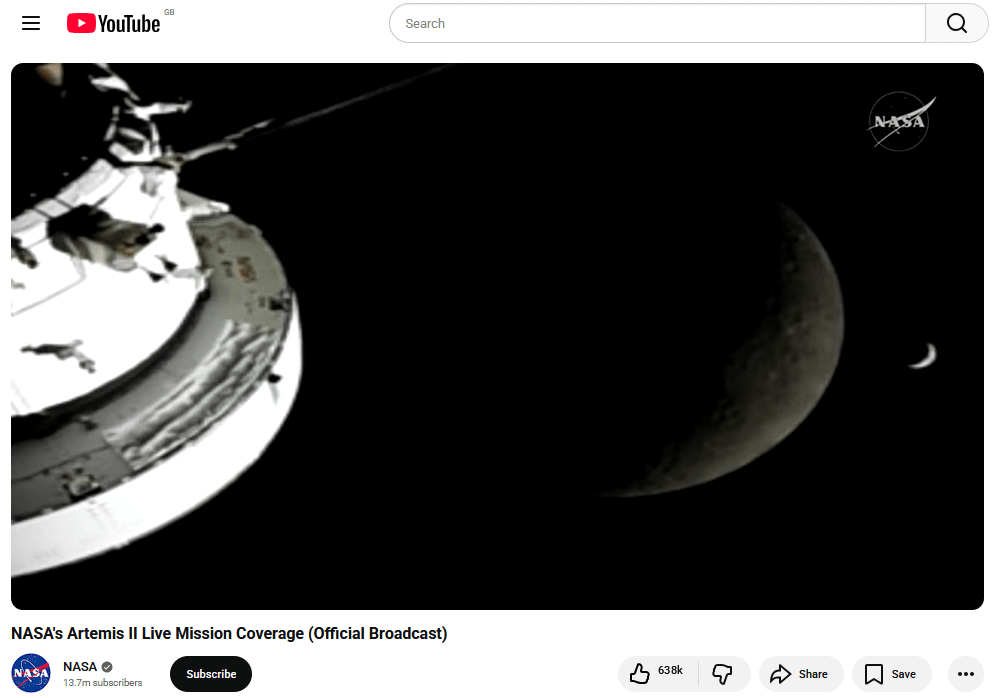Like the video with the thumbs up
Image resolution: width=994 pixels, height=698 pixels.
(x=640, y=674)
